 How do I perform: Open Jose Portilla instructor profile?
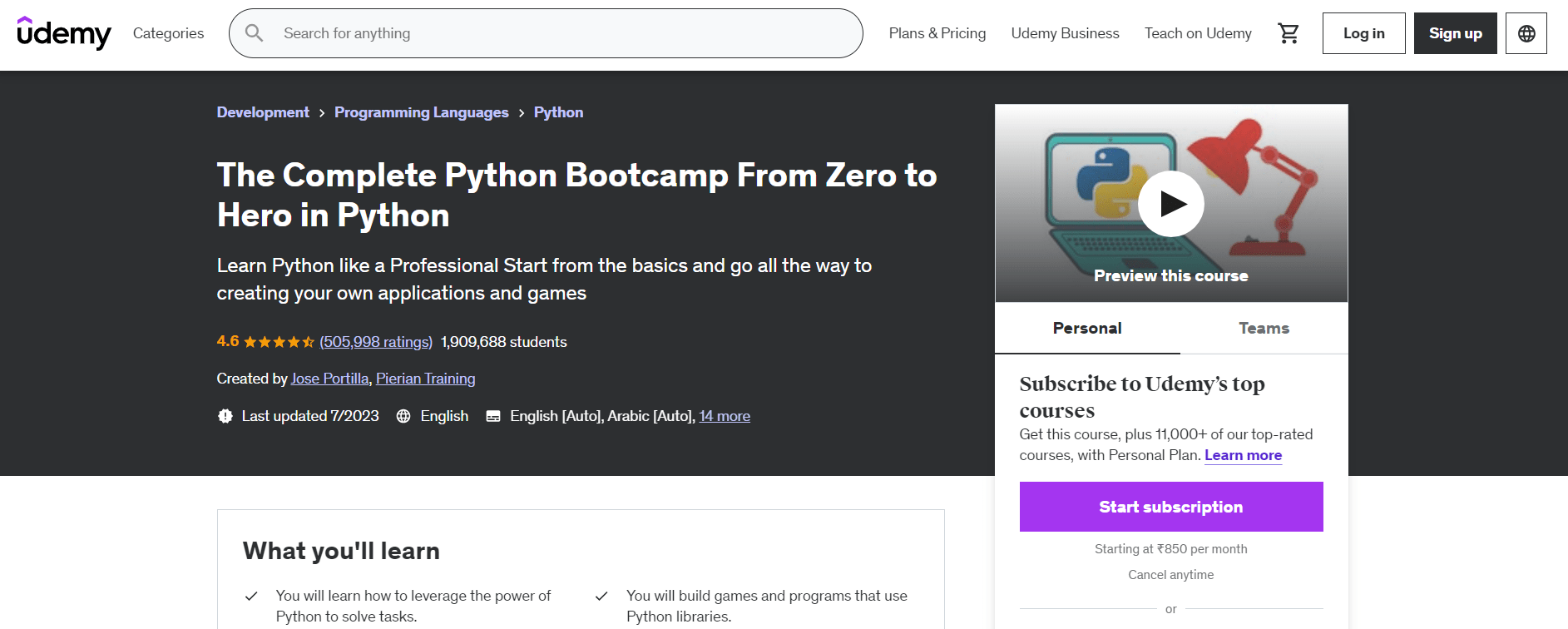[x=329, y=379]
